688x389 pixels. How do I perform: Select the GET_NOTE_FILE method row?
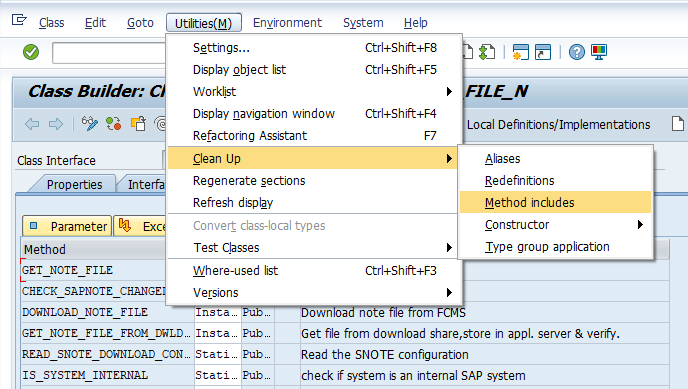point(93,270)
